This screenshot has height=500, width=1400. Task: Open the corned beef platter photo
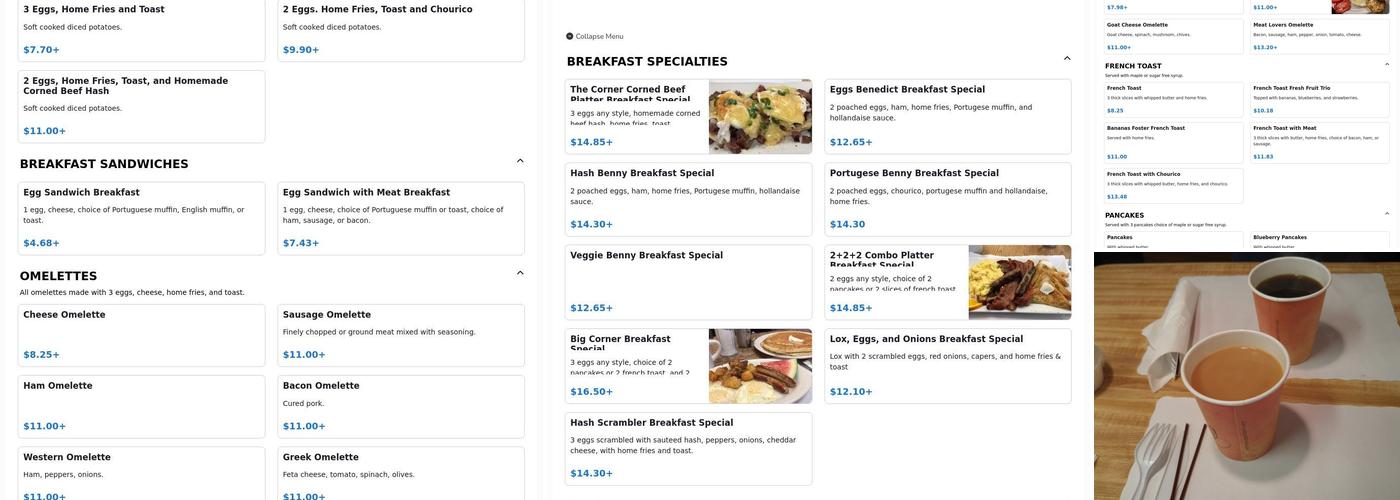click(760, 117)
